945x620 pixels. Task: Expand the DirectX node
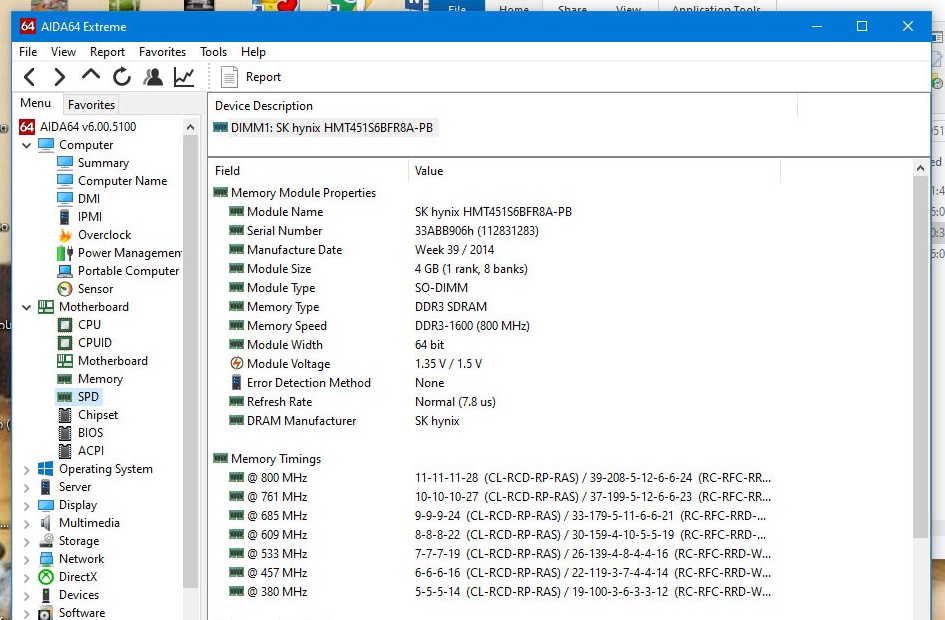[27, 578]
